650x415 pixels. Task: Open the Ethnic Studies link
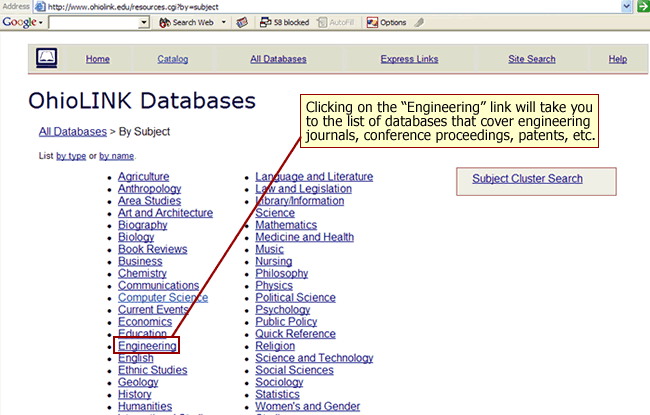click(153, 370)
